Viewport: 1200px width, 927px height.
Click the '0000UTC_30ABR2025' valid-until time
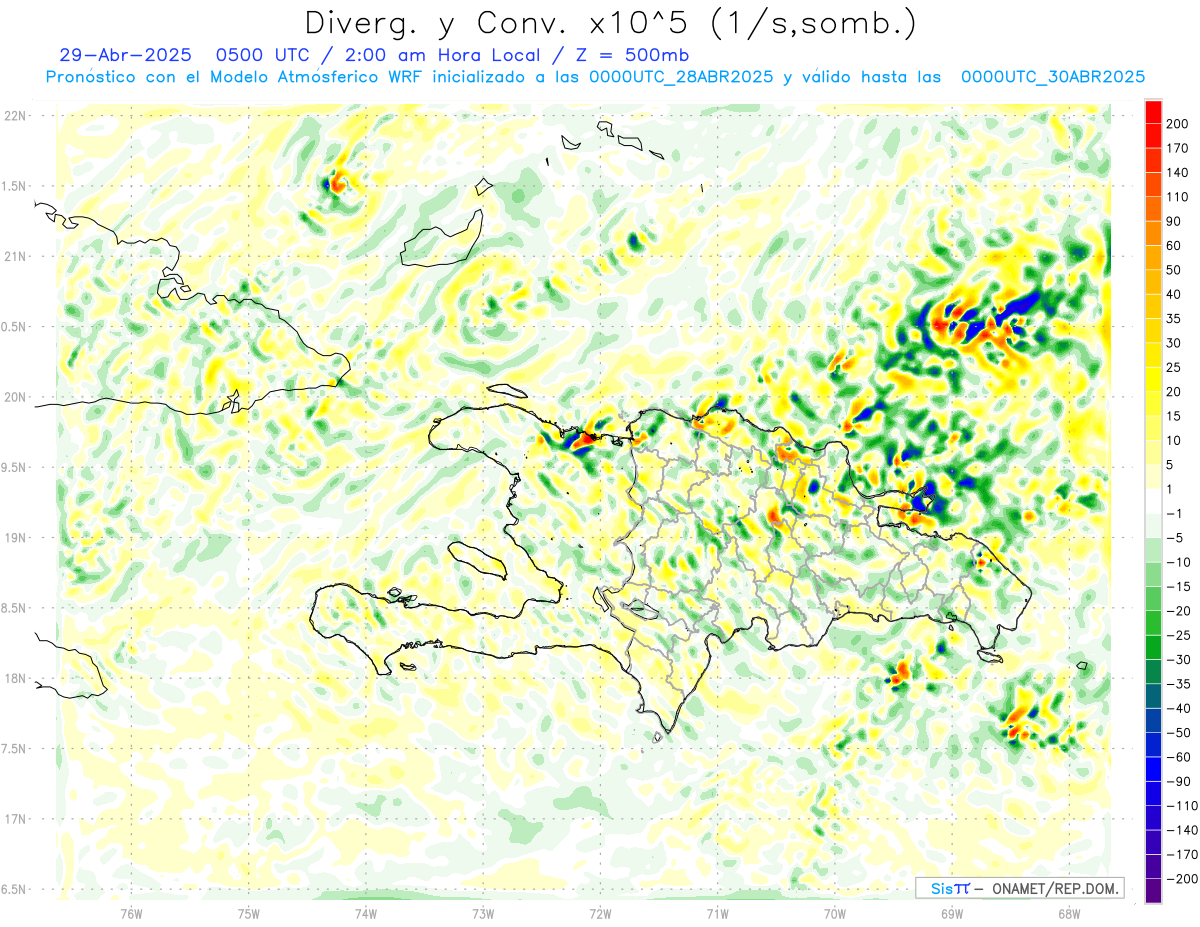(x=1053, y=77)
